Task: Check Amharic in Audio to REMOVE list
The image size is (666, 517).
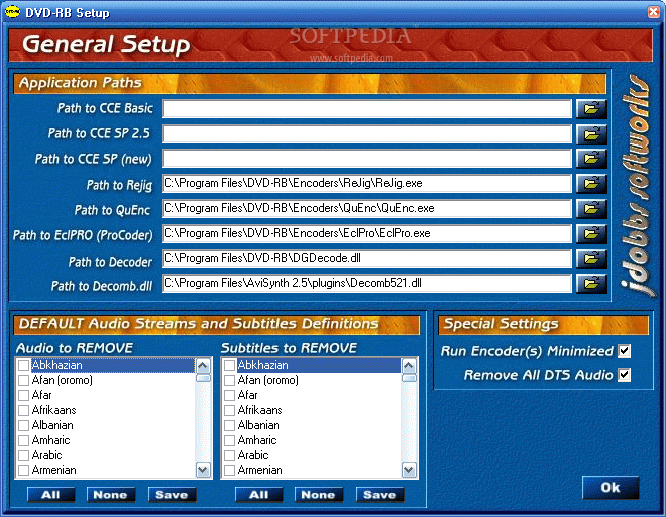Action: [x=24, y=440]
